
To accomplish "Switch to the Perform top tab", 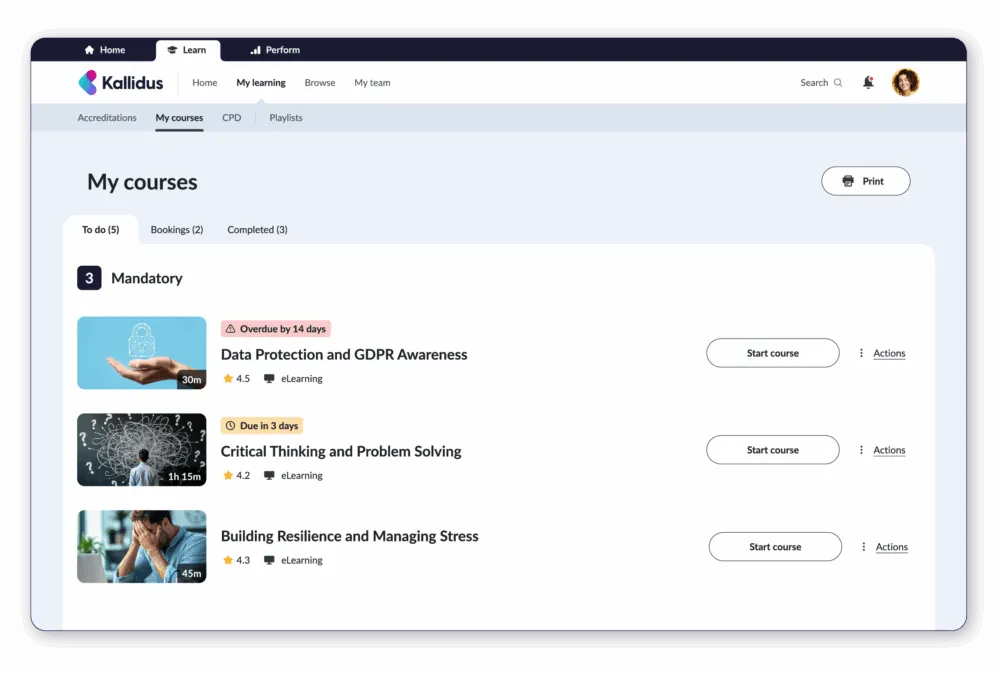I will click(275, 50).
